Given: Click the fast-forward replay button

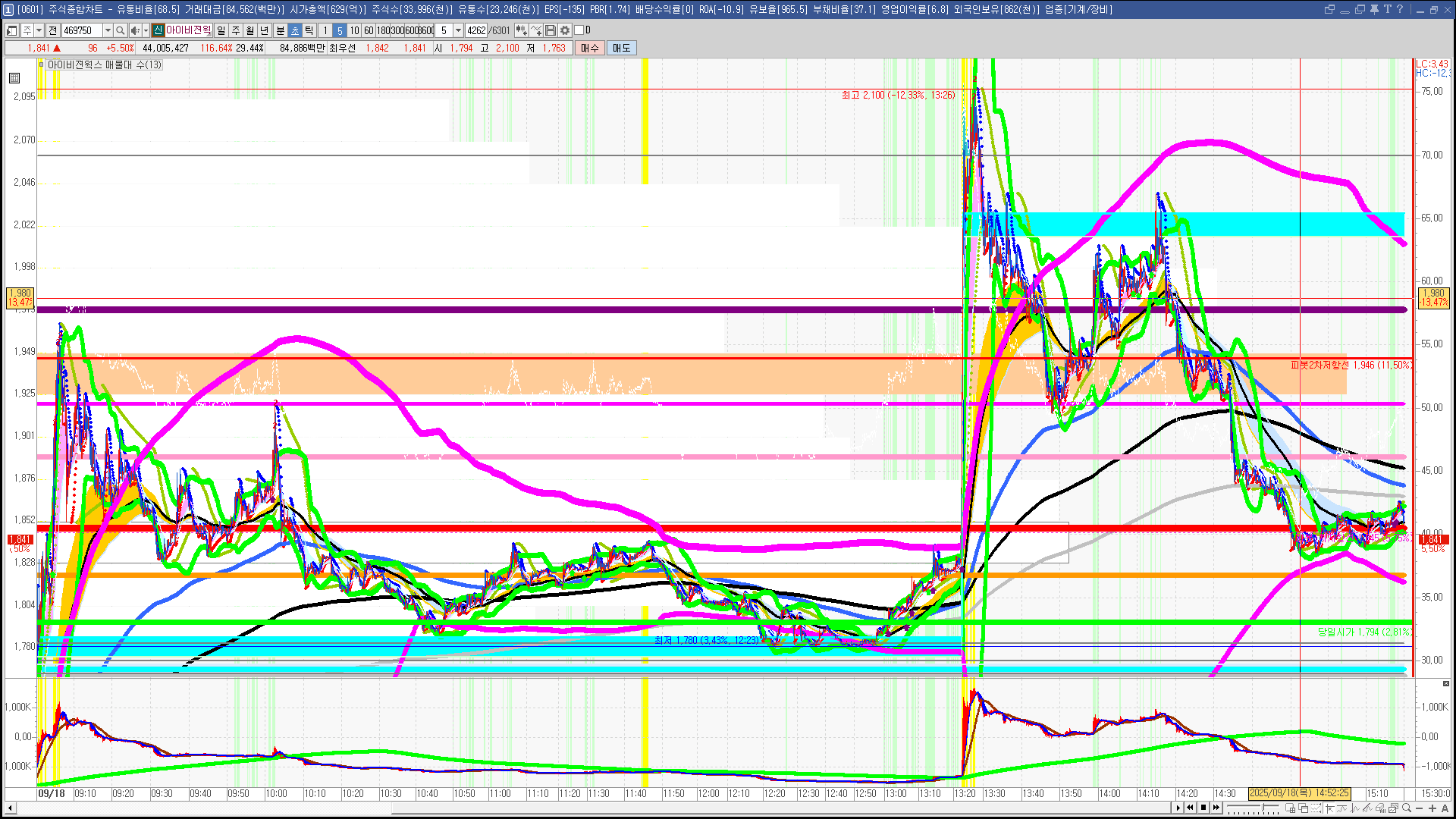Looking at the screenshot, I should point(1216,808).
